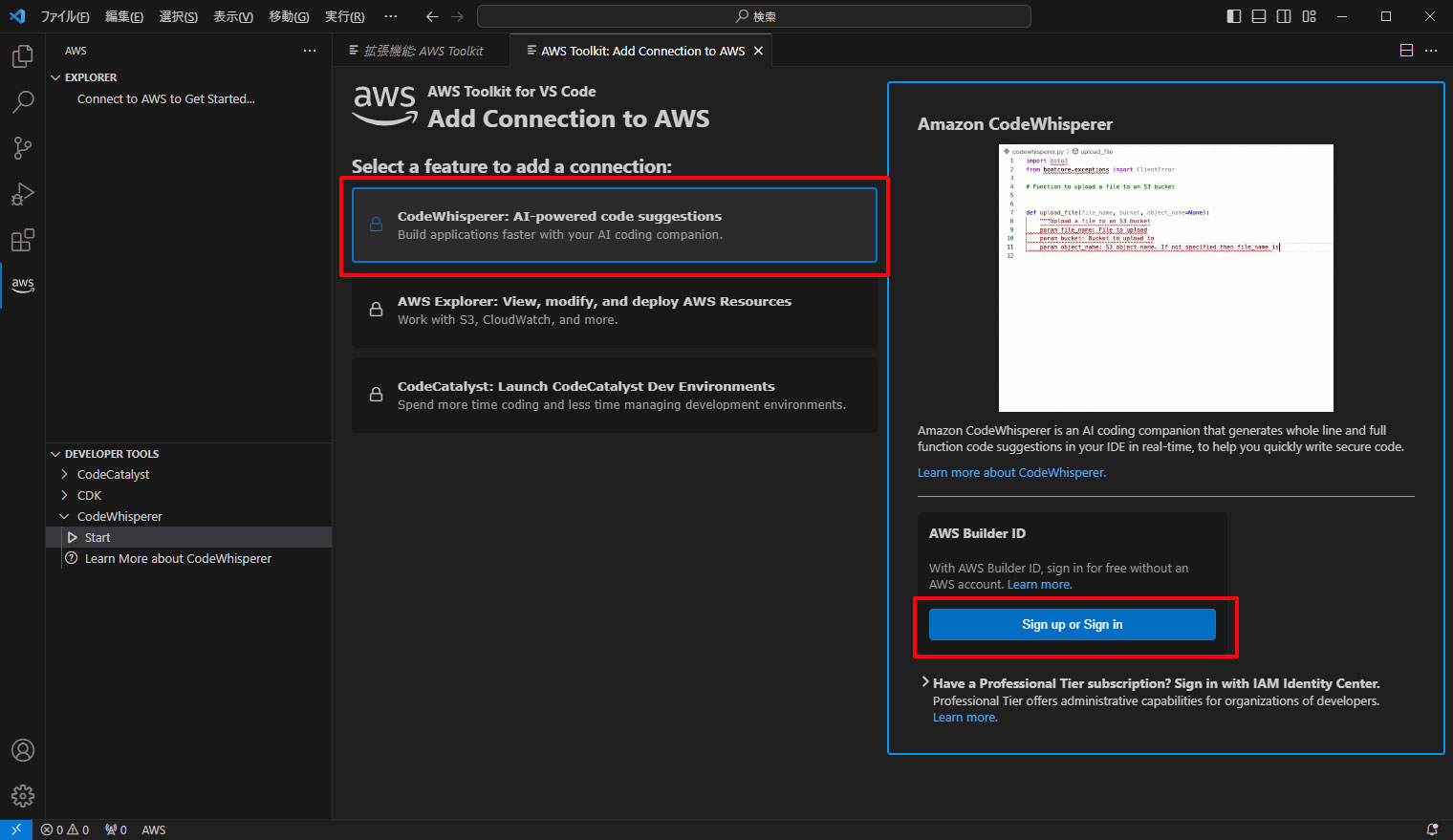
Task: Click Connect to AWS to Get Started
Action: coord(166,98)
